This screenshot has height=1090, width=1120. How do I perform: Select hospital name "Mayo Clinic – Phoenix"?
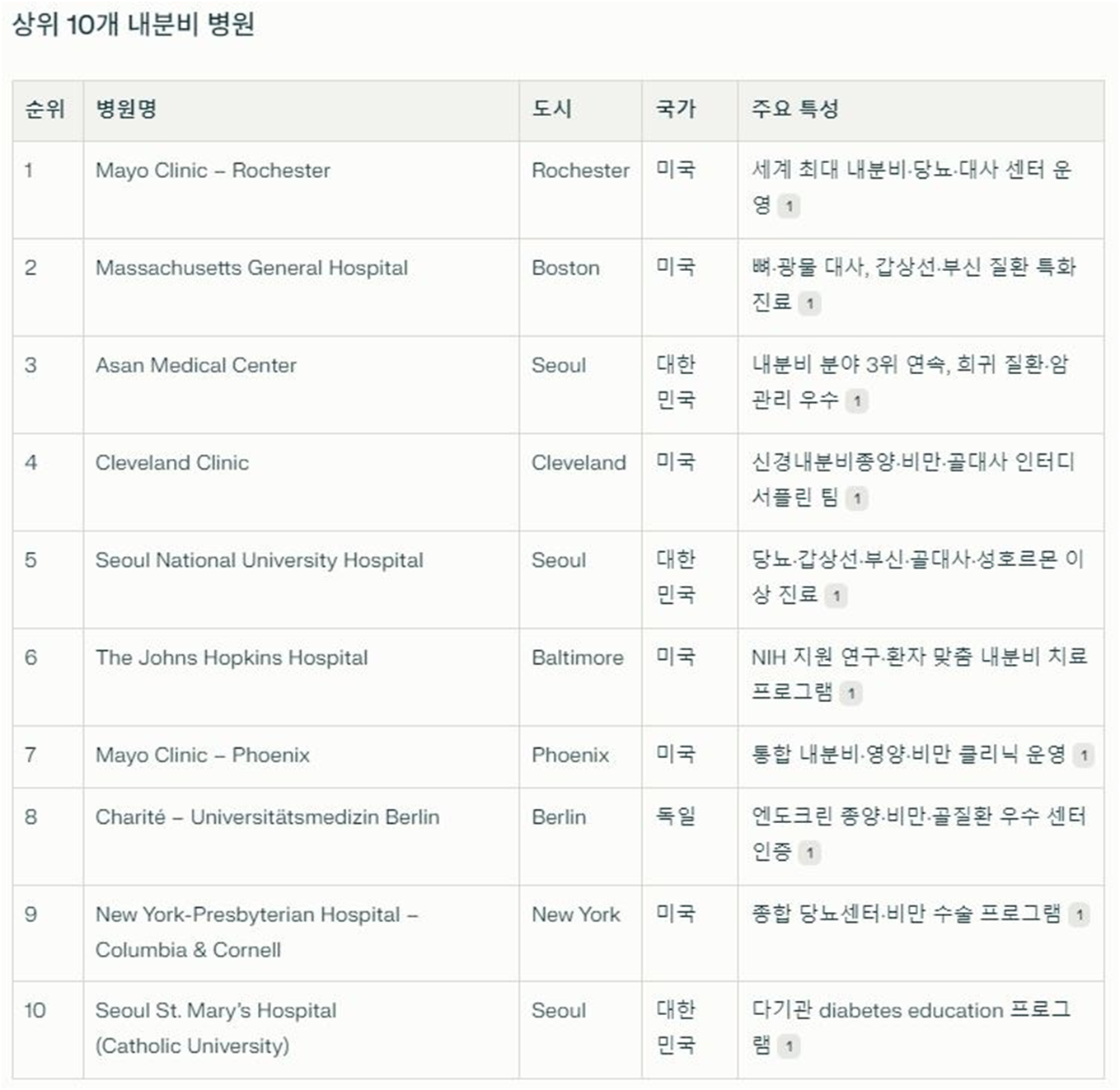(x=203, y=755)
